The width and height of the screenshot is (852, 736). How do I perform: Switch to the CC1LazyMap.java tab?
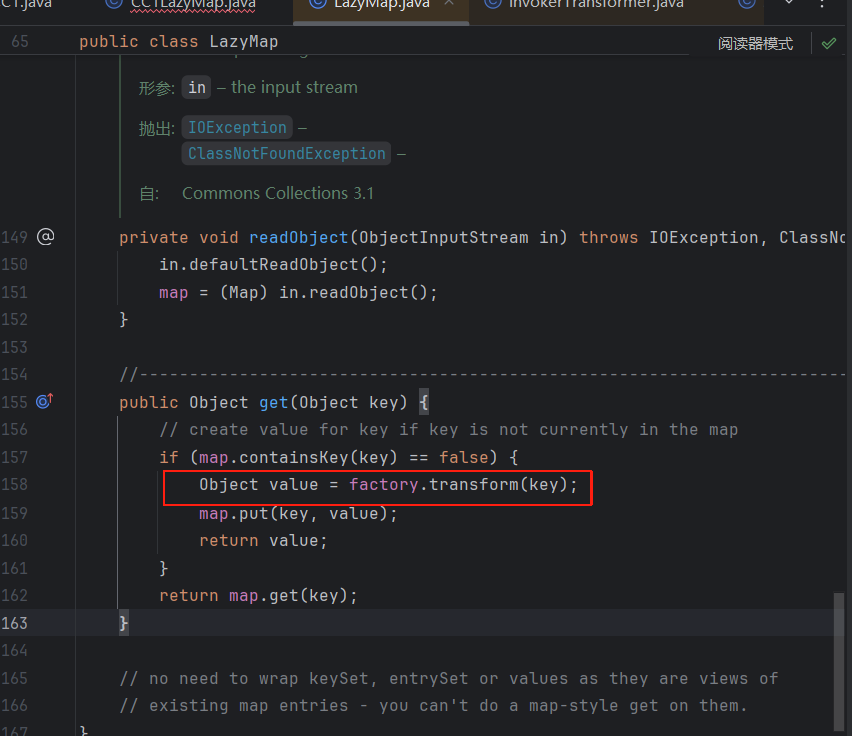[192, 4]
